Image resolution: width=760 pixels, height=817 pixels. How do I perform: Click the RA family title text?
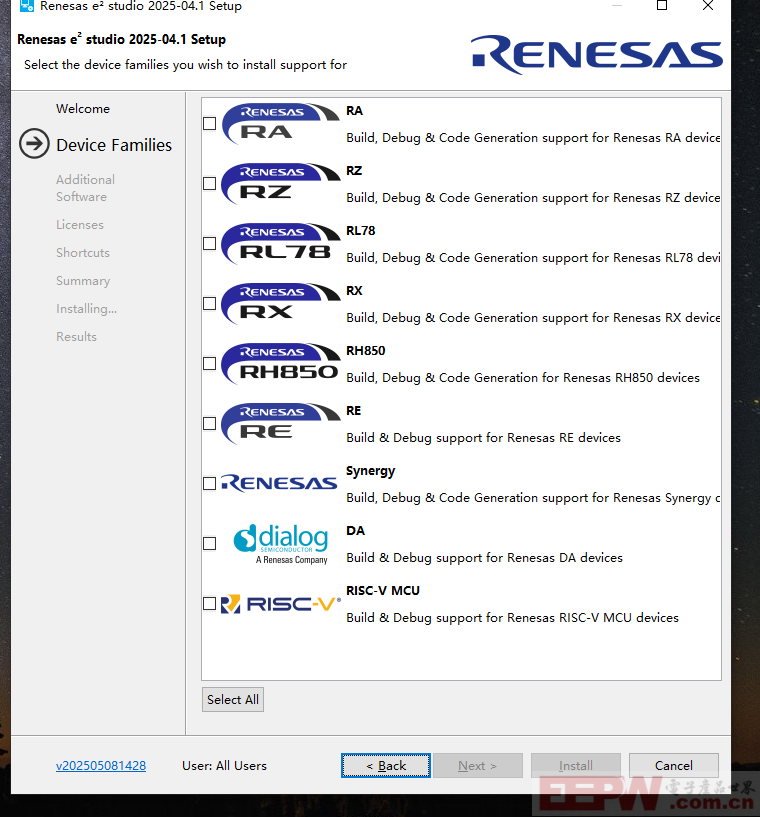click(x=355, y=111)
